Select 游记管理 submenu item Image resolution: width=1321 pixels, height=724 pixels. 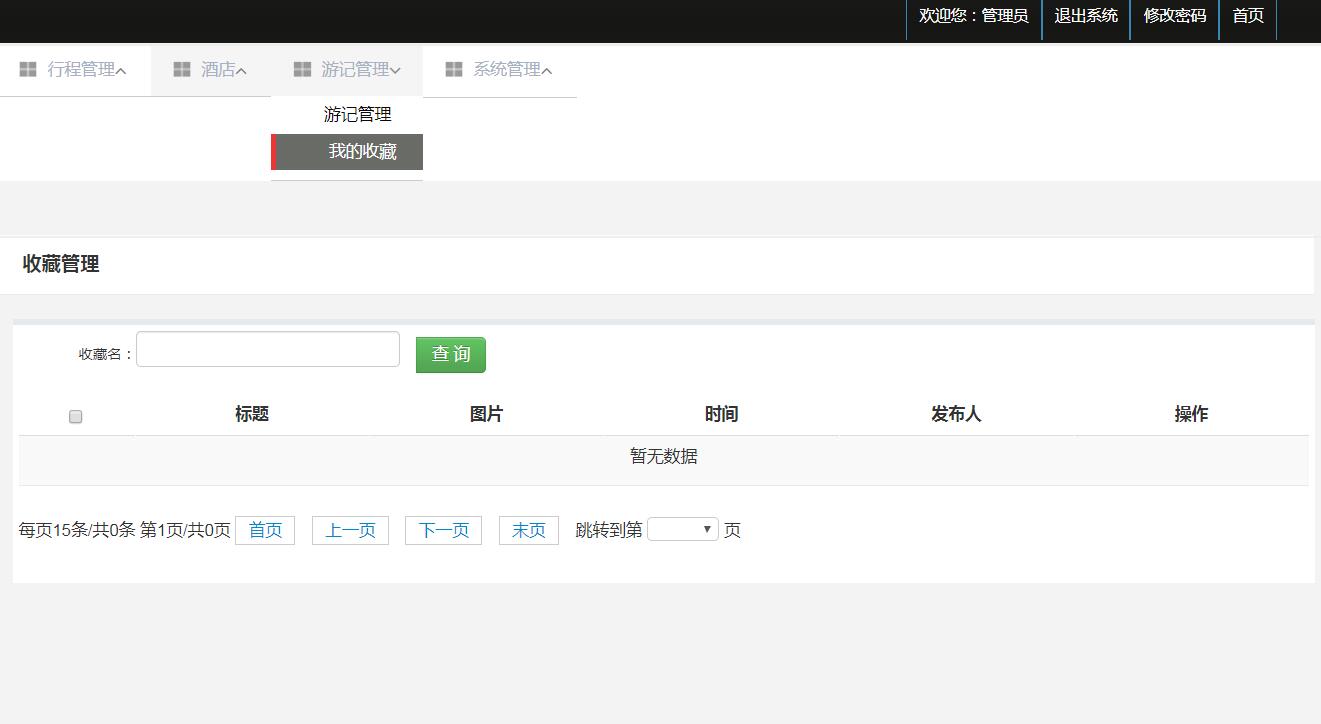click(x=357, y=115)
